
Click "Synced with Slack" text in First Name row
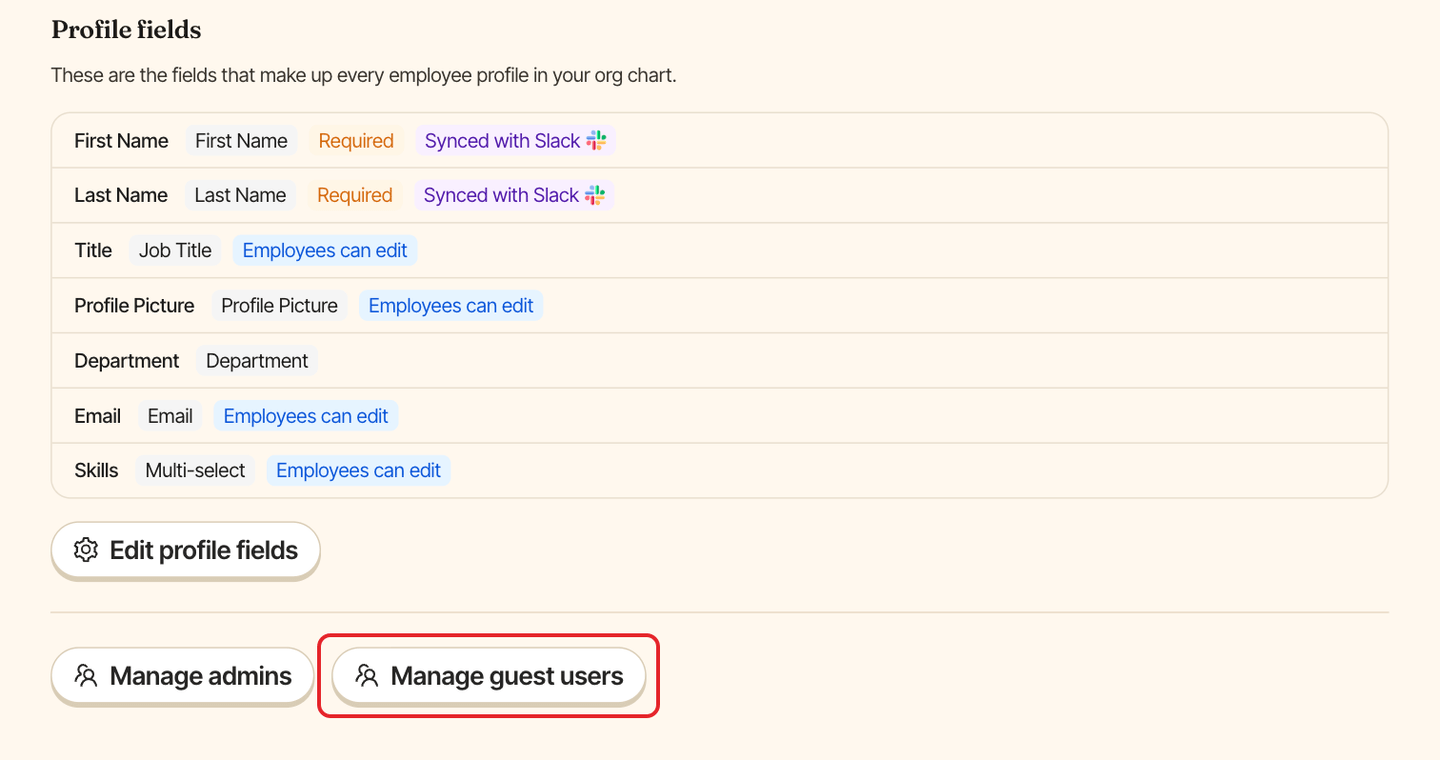point(502,141)
